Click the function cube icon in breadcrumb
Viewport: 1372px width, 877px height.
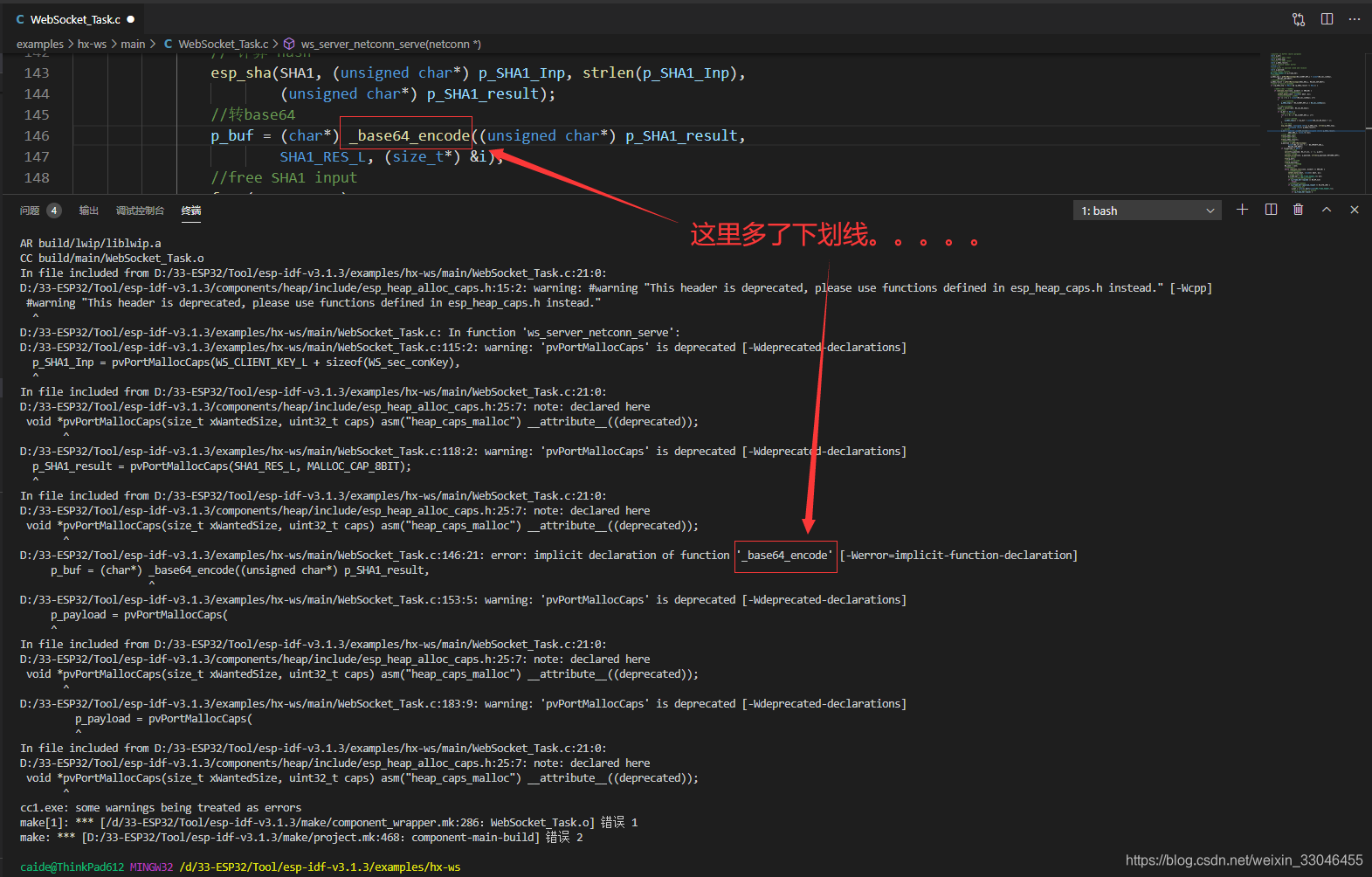(x=289, y=44)
